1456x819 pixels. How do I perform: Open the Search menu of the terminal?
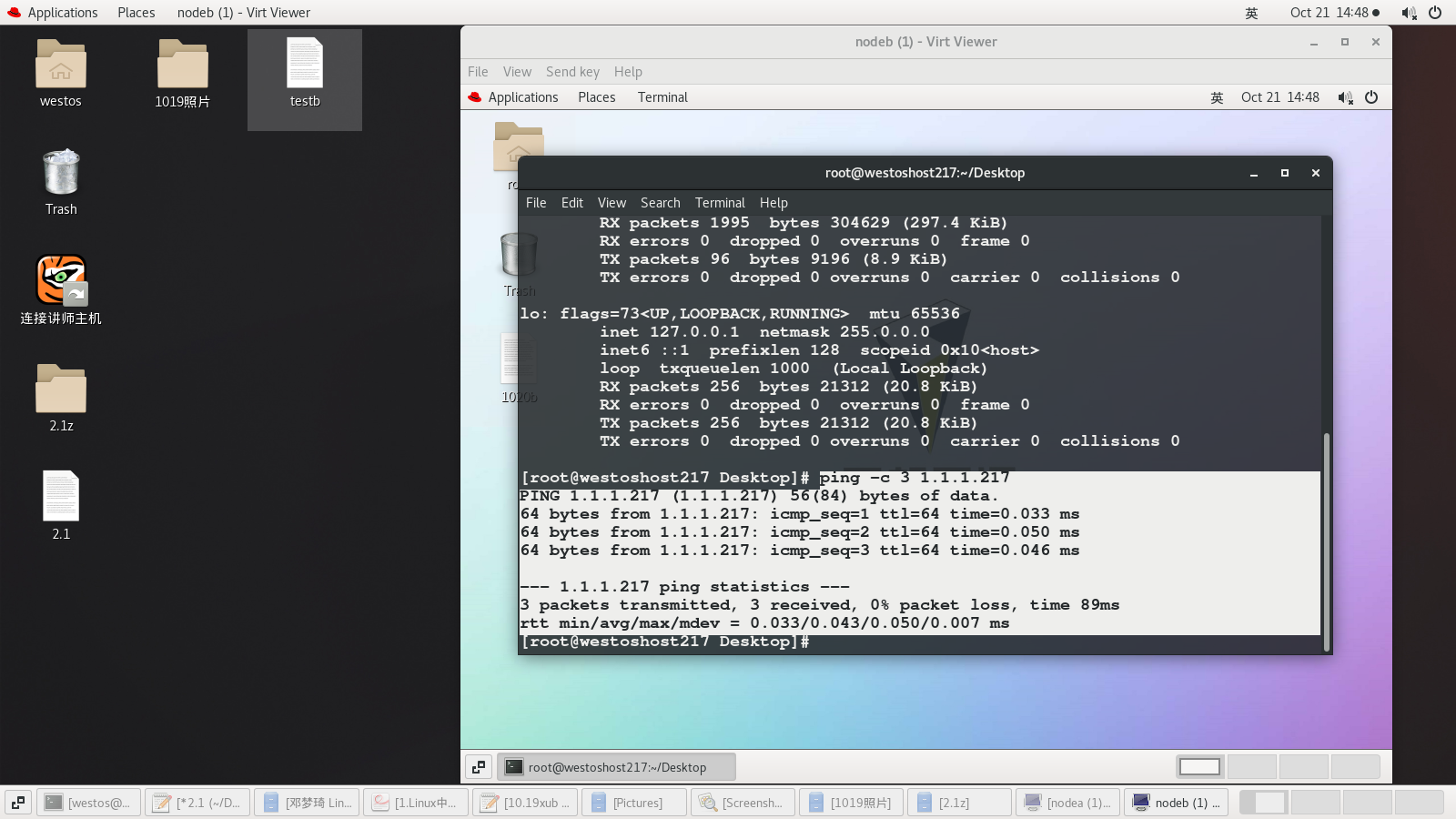pos(660,202)
